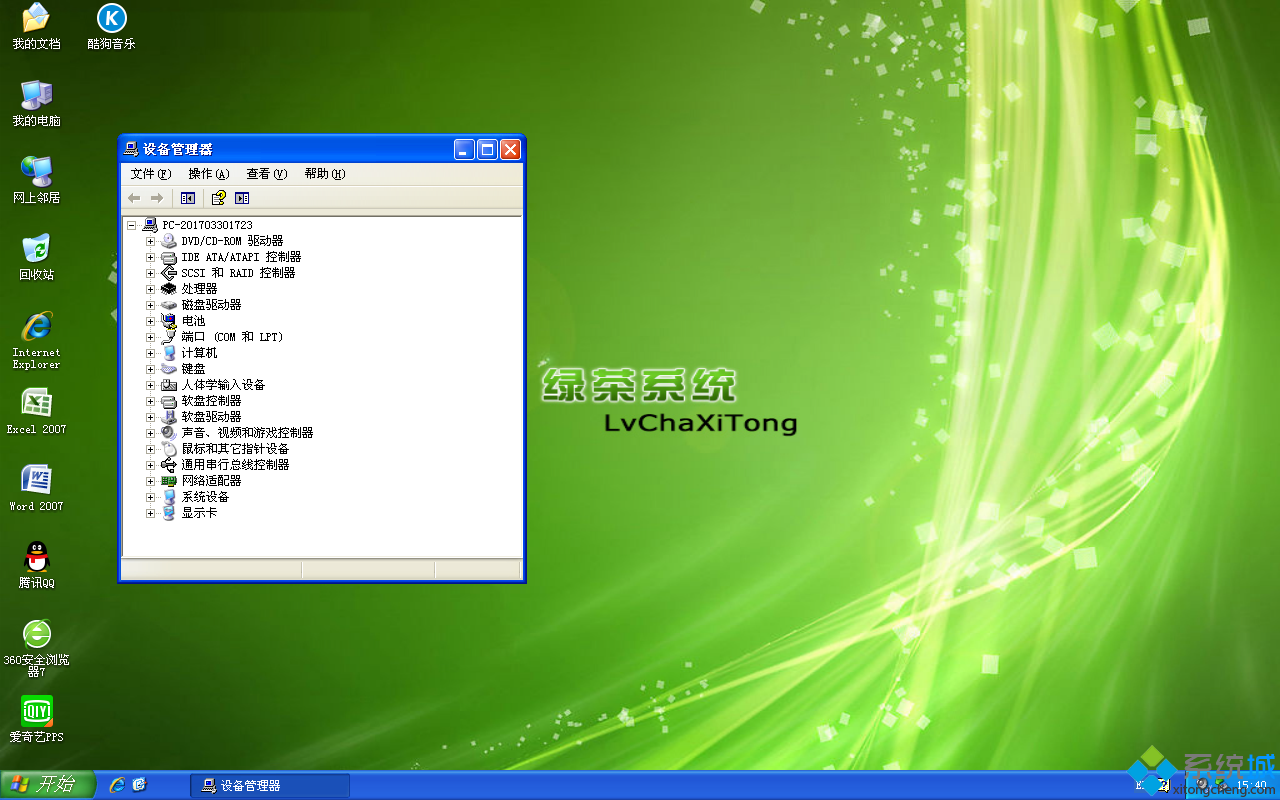1280x800 pixels.
Task: Click the rightmost pane toolbar icon
Action: click(x=242, y=198)
